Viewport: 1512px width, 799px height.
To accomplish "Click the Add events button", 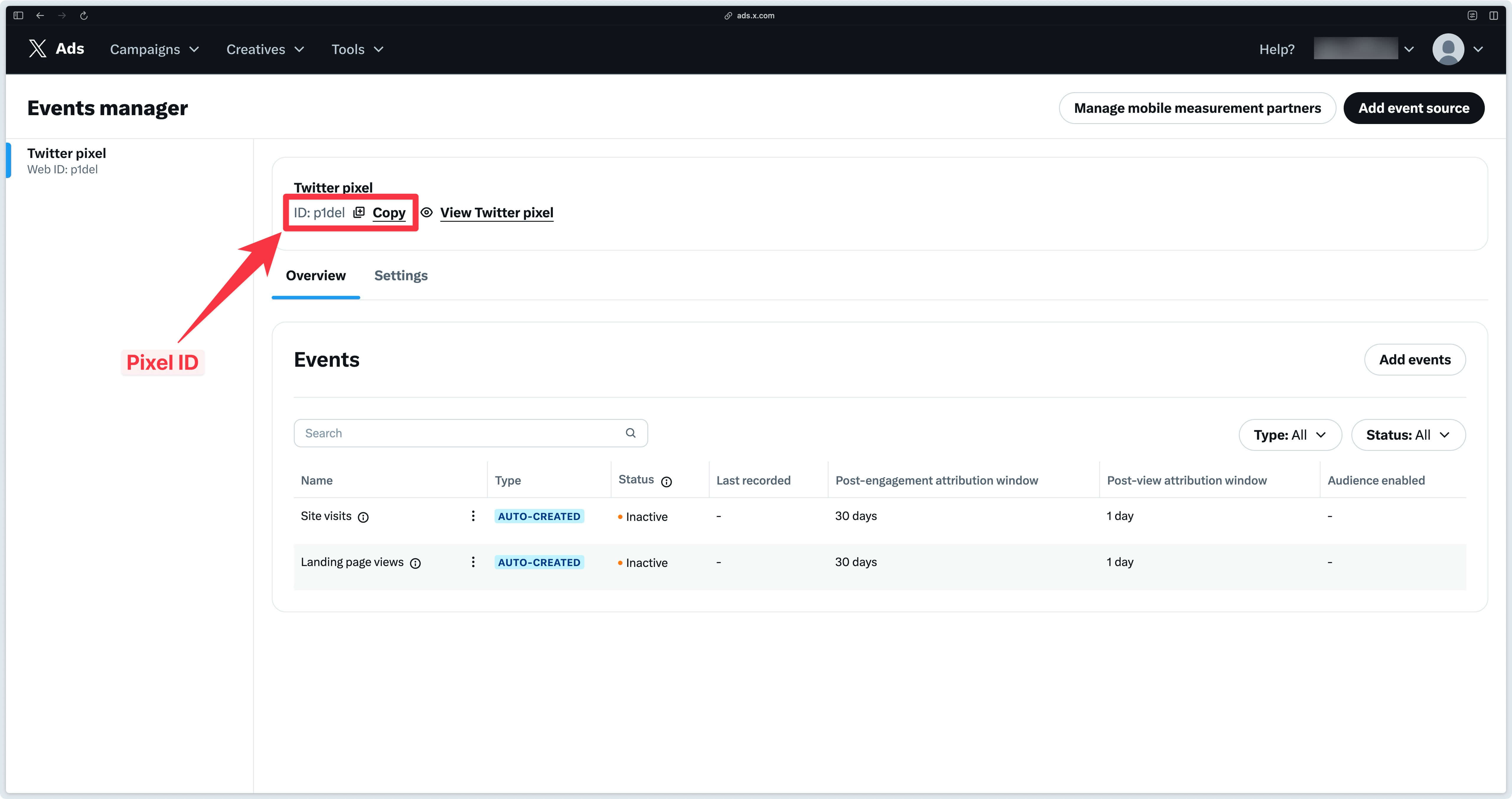I will [1415, 360].
